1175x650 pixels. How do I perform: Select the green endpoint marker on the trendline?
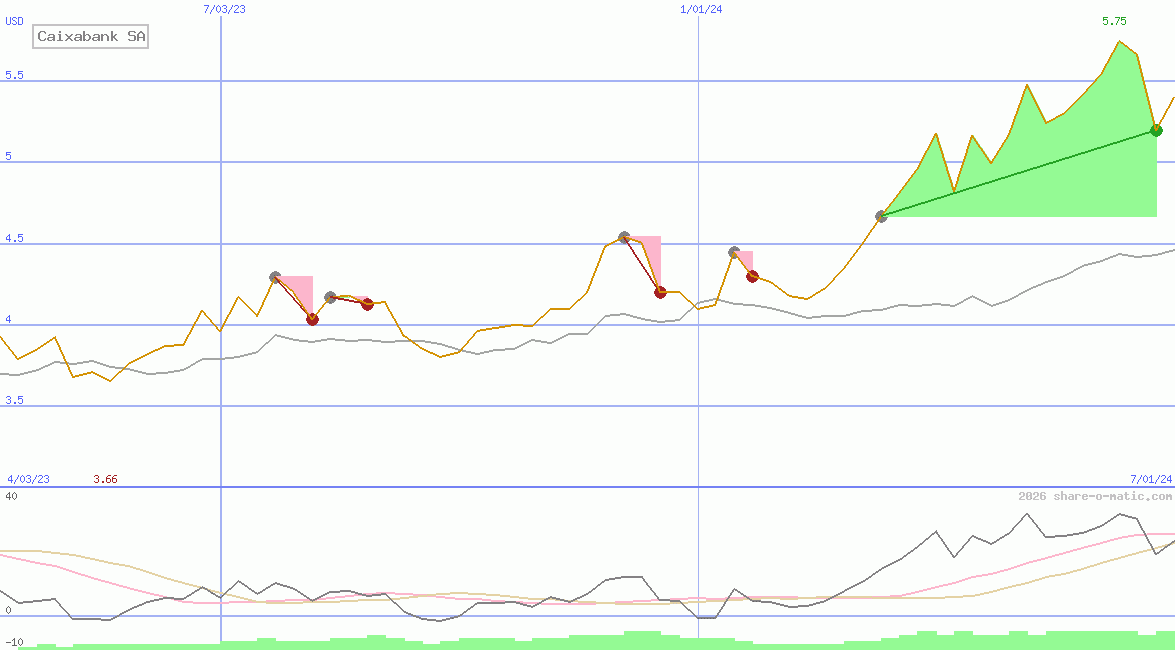1156,130
